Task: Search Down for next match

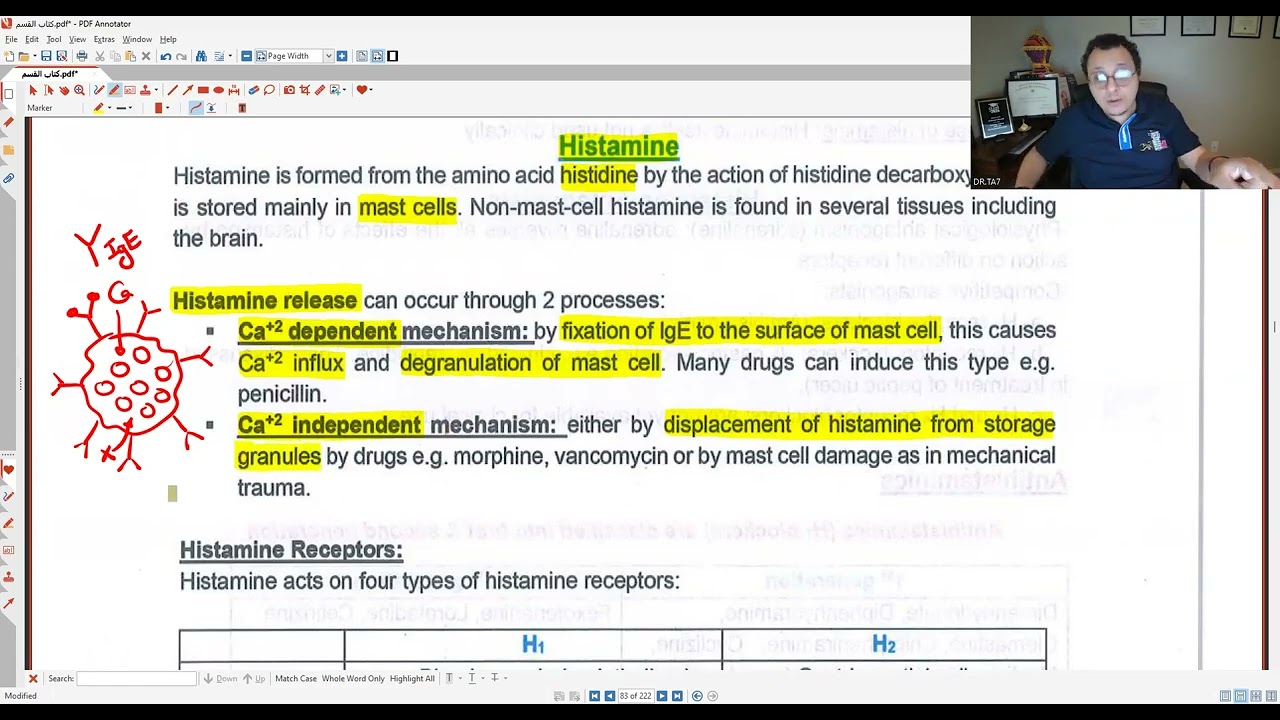Action: 221,678
